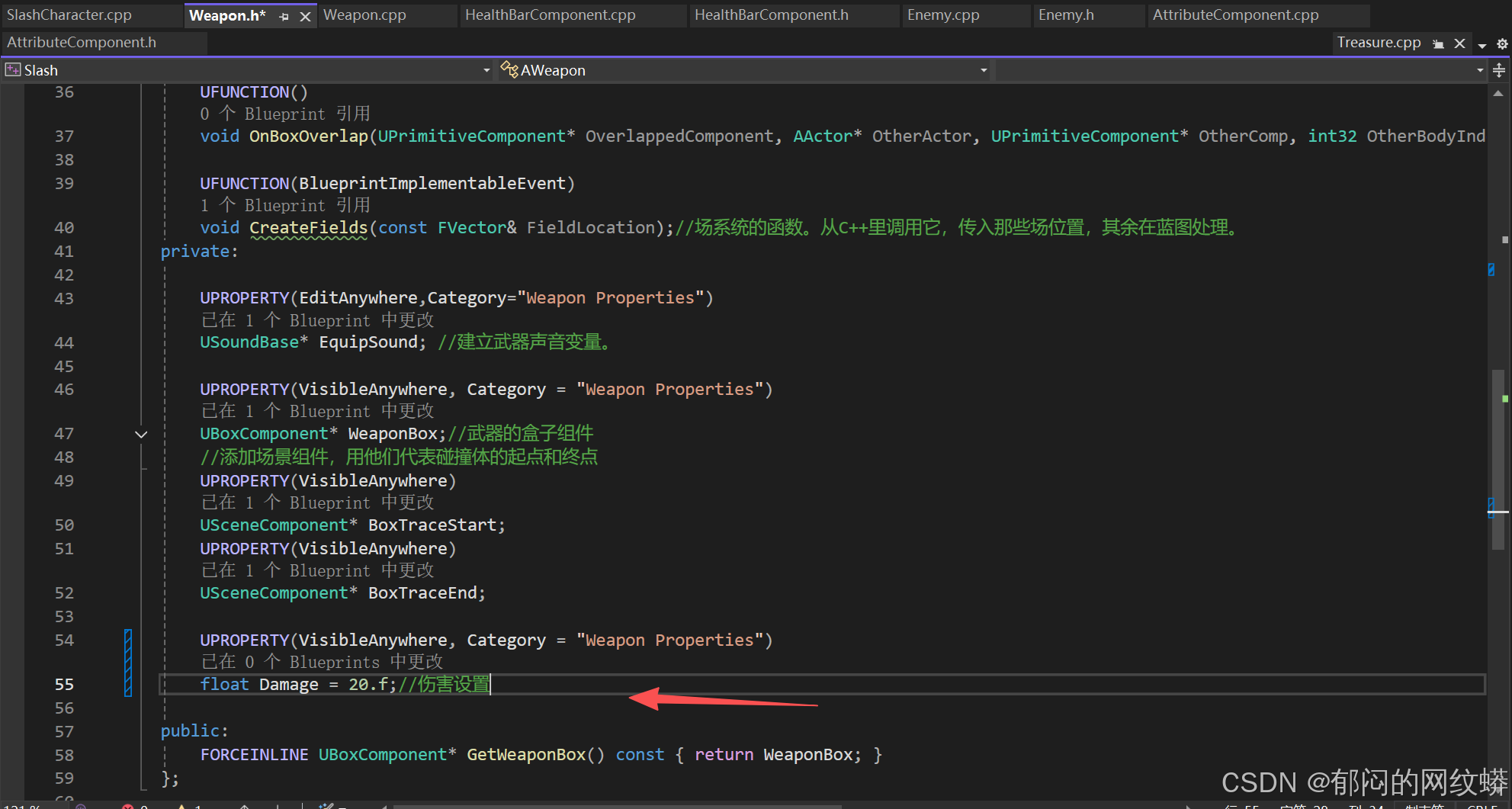The width and height of the screenshot is (1512, 809).
Task: Pin the Weapon.h tab
Action: pos(284,16)
